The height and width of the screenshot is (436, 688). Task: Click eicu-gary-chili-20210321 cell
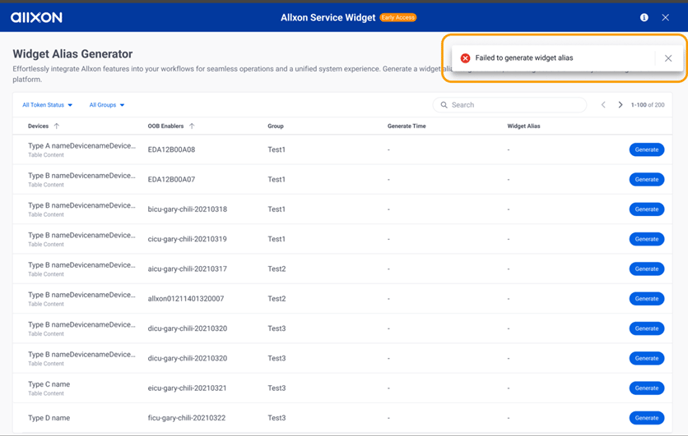tap(187, 388)
